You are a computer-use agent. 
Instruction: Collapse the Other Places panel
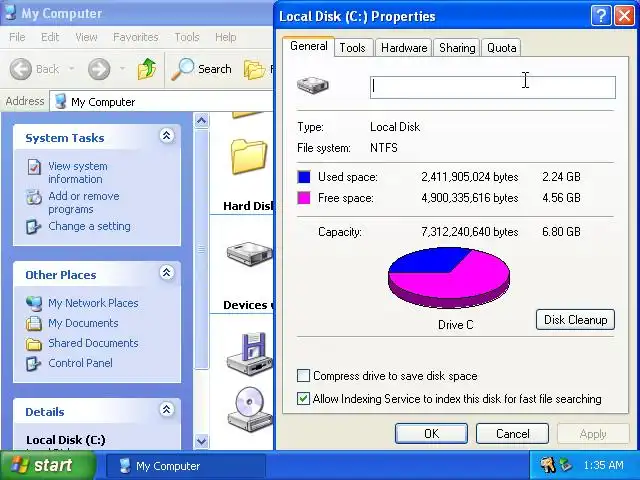[167, 272]
